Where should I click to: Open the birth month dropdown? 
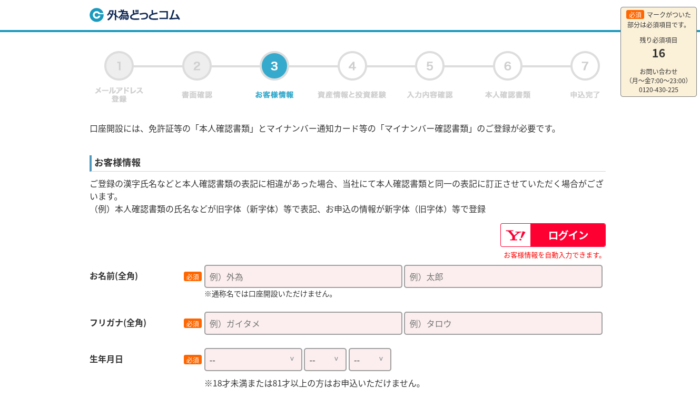pos(325,360)
